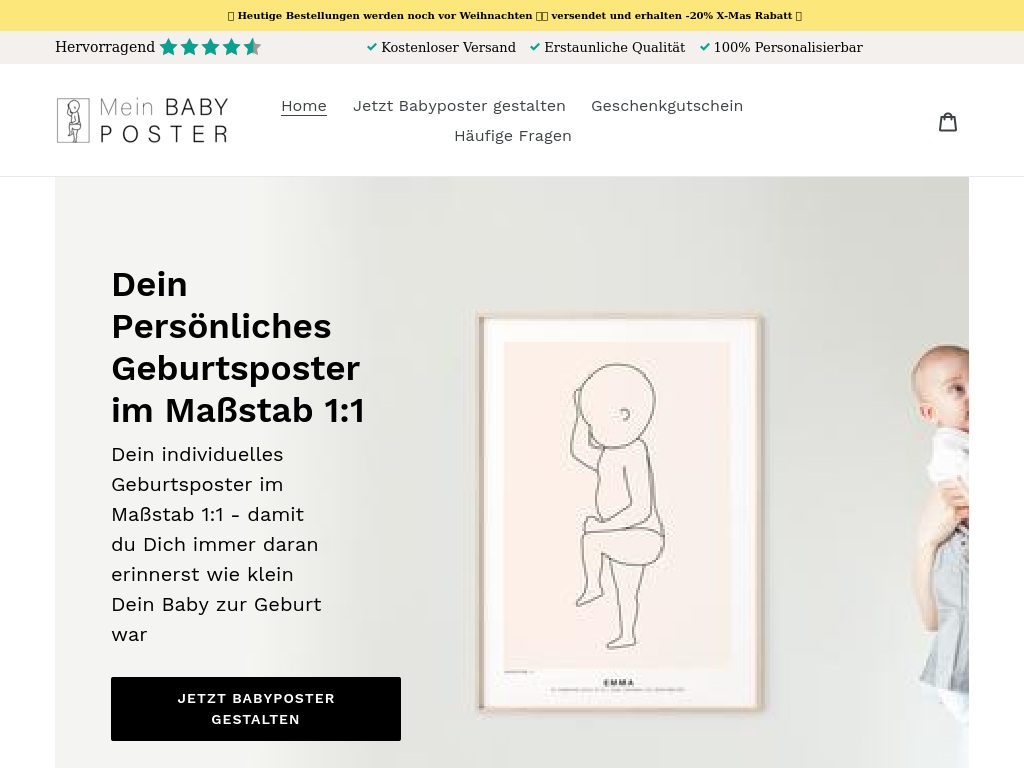The height and width of the screenshot is (768, 1024).
Task: Click the half-filled fifth rating star
Action: tap(252, 47)
